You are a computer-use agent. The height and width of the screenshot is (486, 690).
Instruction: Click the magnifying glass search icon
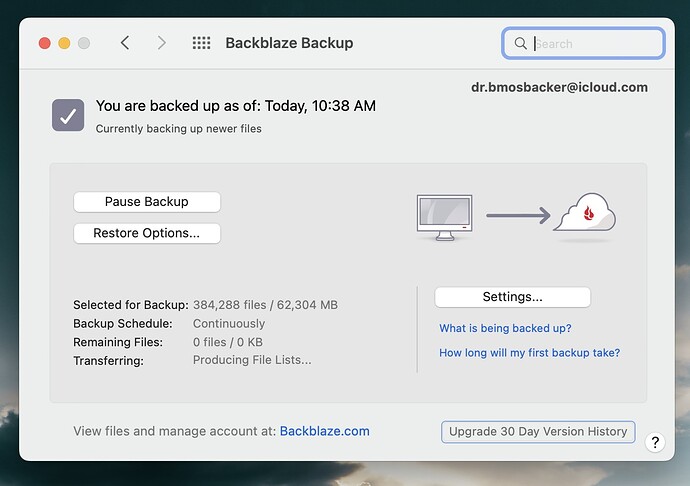(x=521, y=43)
